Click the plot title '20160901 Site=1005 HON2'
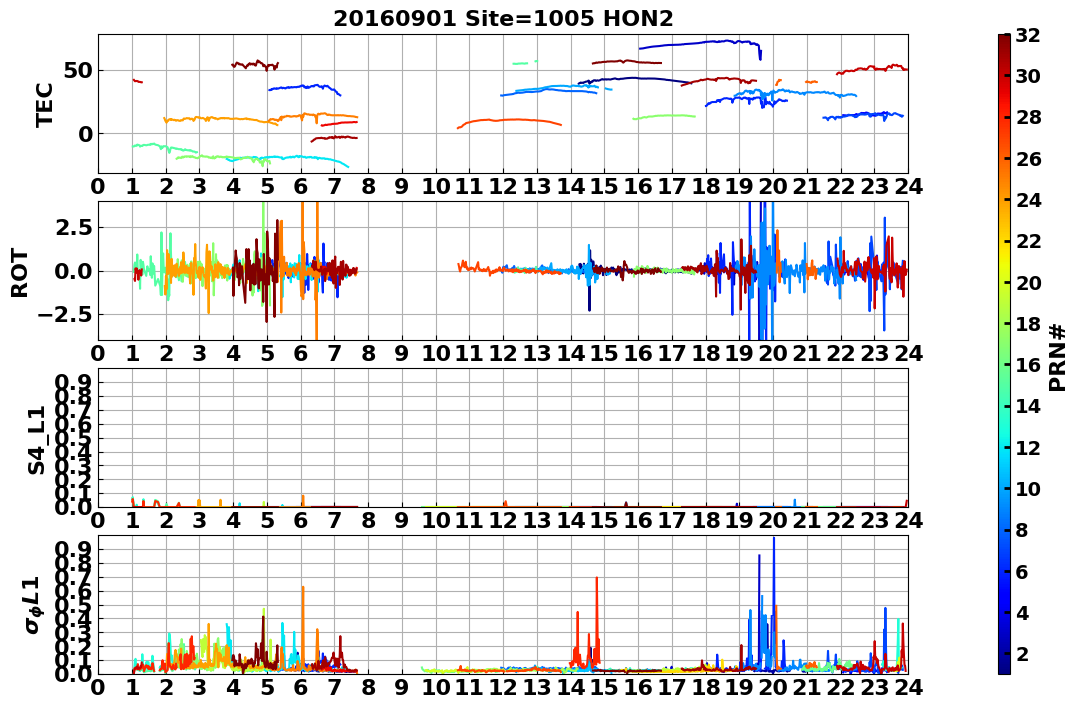The height and width of the screenshot is (709, 1077). click(503, 19)
